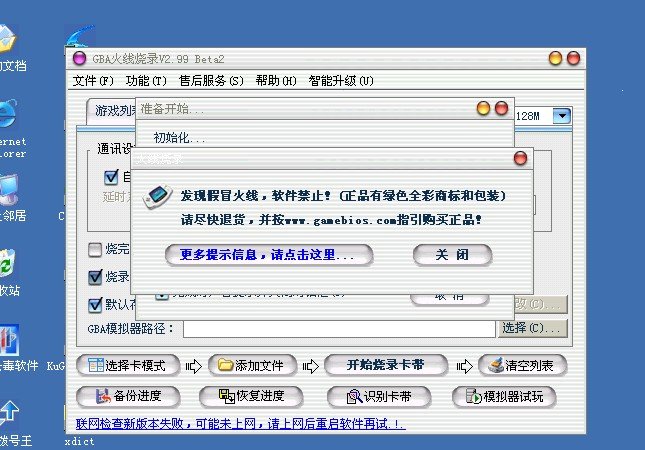
Task: Click the 初始化... text in progress window
Action: [179, 137]
